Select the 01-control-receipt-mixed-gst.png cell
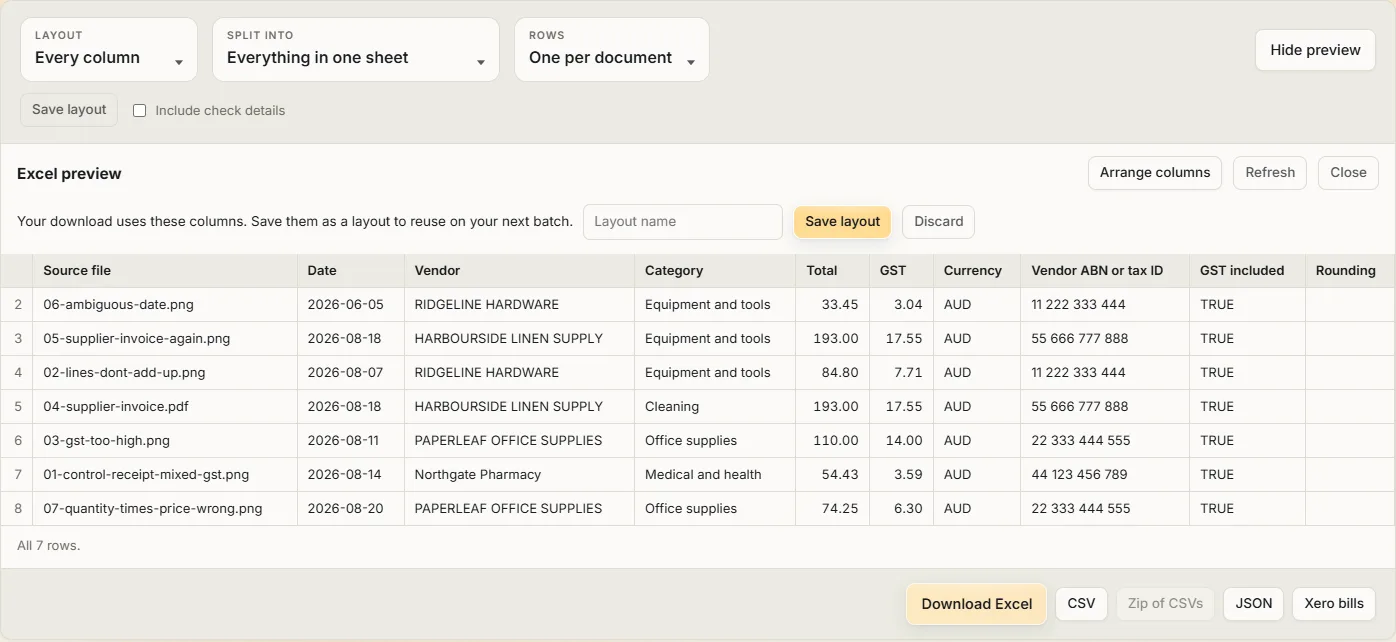 165,475
